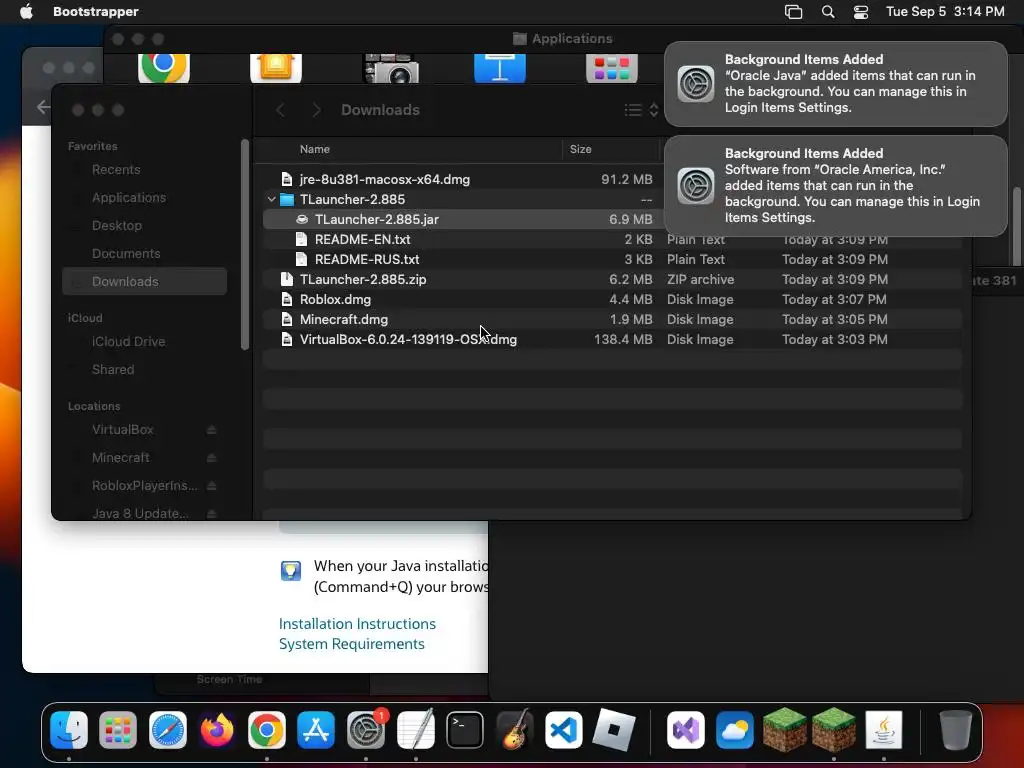This screenshot has width=1024, height=768.
Task: Open Control Center in menu bar
Action: tap(861, 12)
